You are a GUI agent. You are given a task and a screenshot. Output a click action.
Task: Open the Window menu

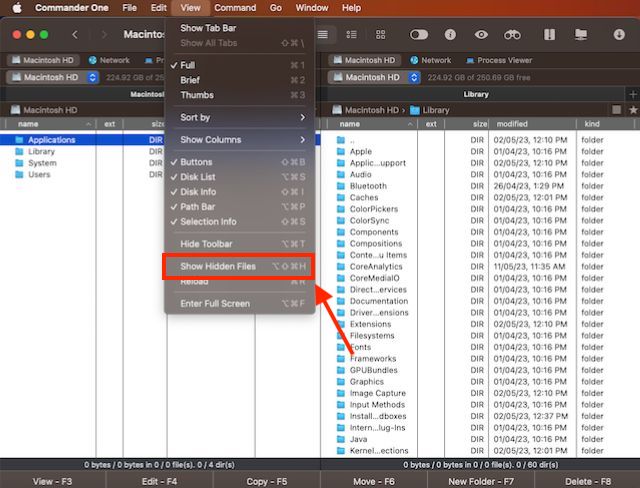tap(312, 8)
